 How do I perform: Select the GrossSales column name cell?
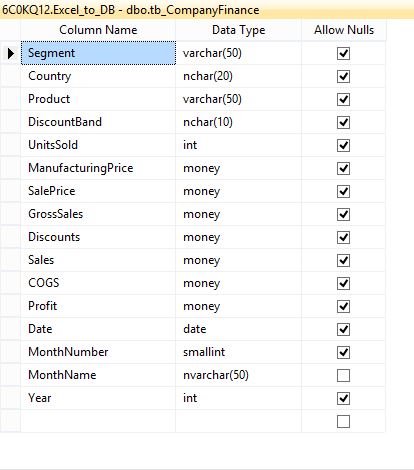click(98, 214)
